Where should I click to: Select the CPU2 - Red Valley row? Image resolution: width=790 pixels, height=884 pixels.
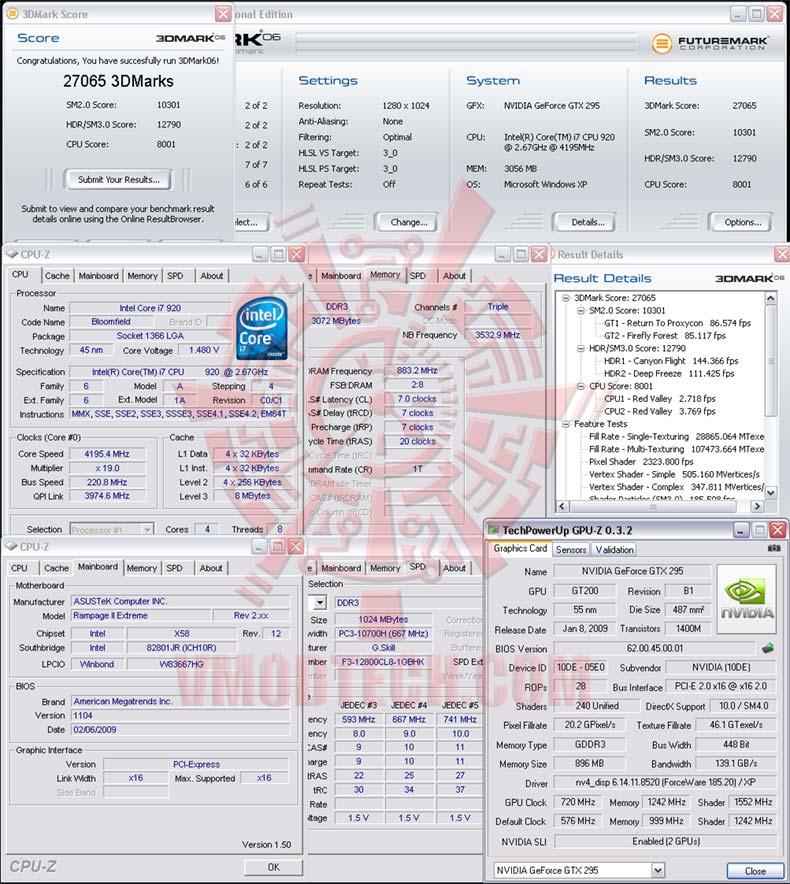660,411
